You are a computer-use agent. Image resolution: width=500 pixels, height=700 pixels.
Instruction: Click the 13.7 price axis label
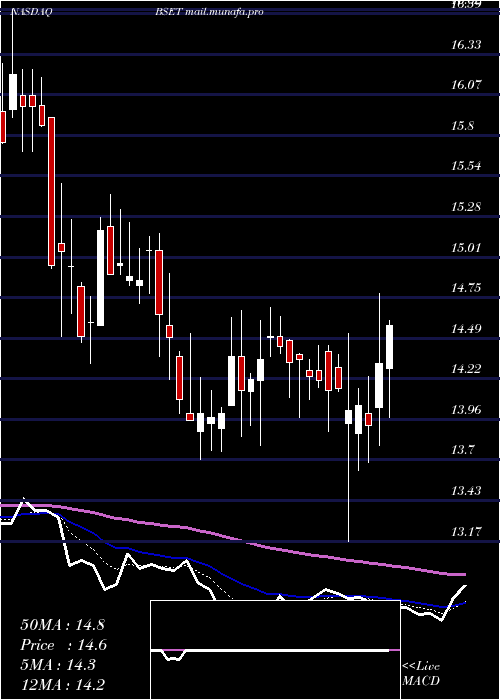(462, 450)
